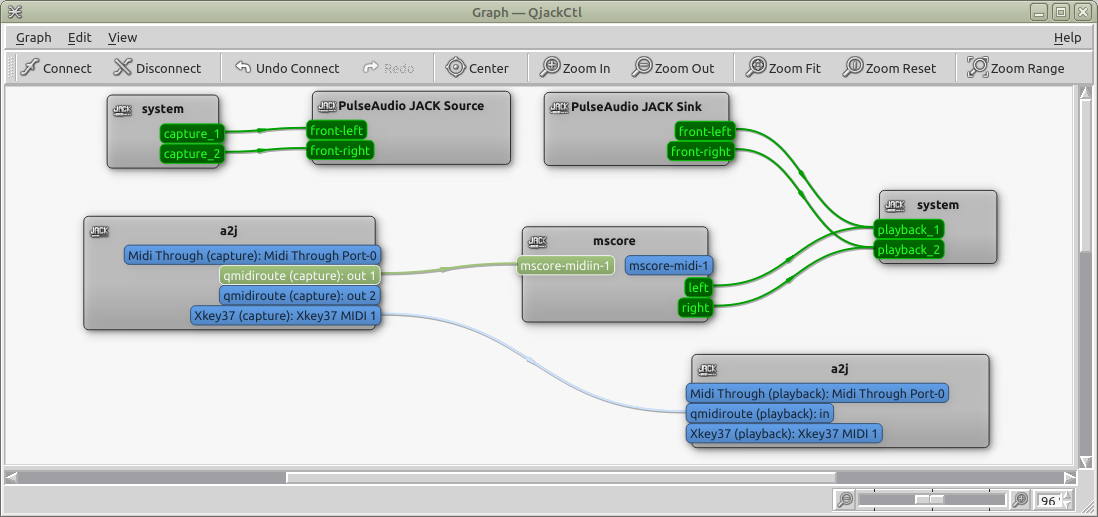Select qmidiroute (playback): in port
The width and height of the screenshot is (1098, 517).
click(x=759, y=413)
